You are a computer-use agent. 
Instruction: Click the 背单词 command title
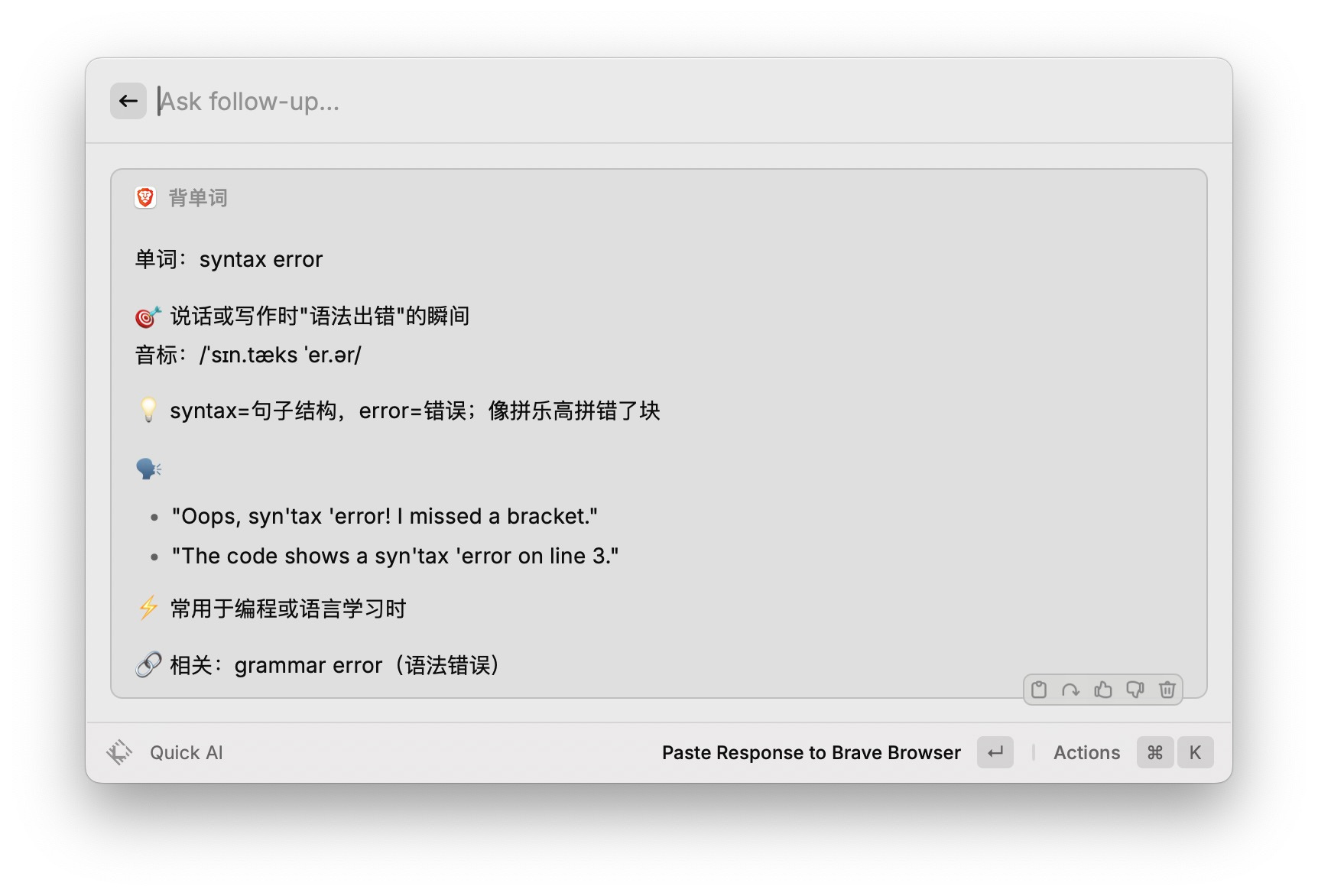pos(198,198)
